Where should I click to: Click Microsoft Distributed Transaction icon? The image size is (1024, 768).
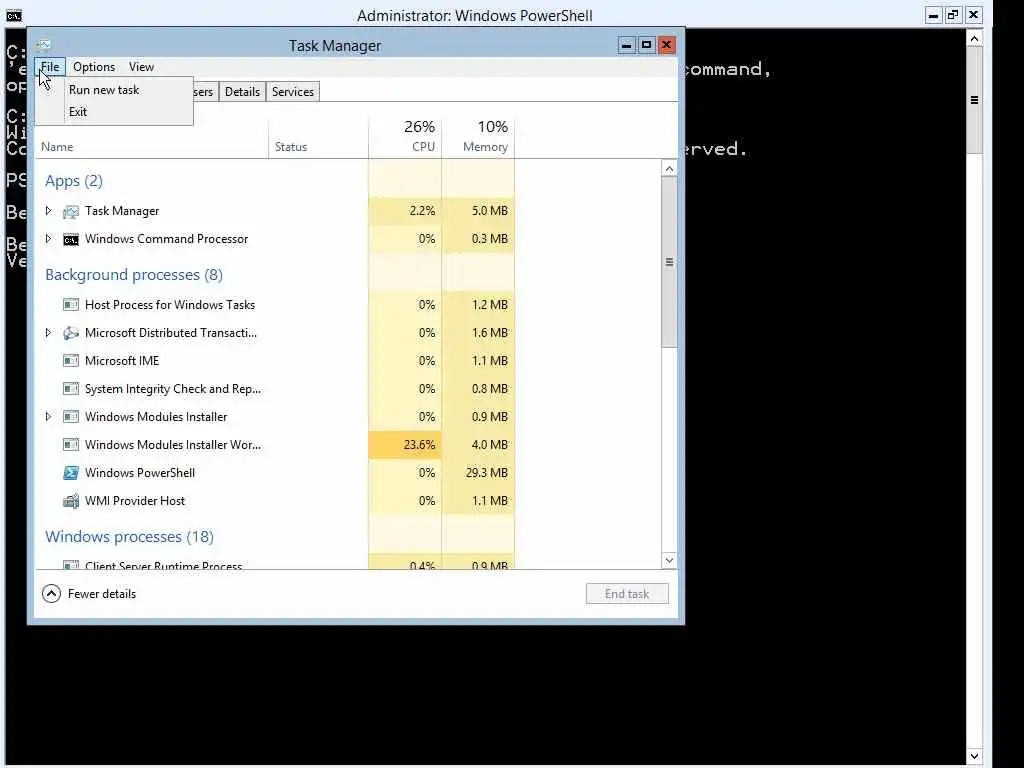71,333
